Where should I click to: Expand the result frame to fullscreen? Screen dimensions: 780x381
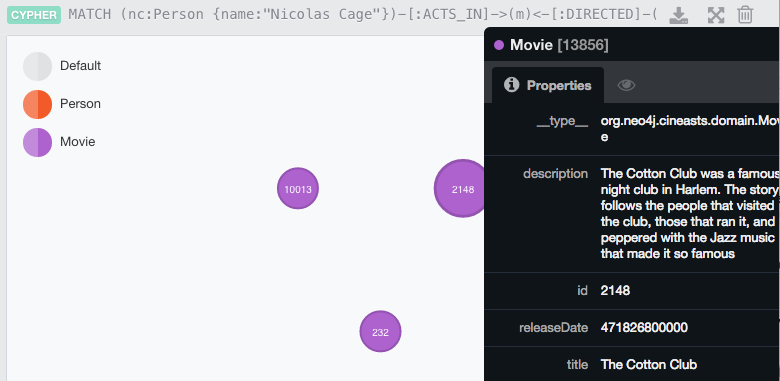715,15
